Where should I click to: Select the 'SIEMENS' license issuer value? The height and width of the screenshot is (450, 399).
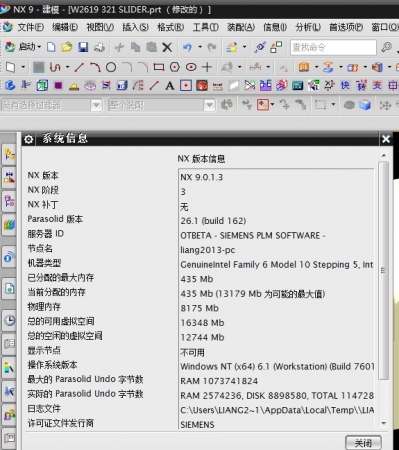(197, 425)
